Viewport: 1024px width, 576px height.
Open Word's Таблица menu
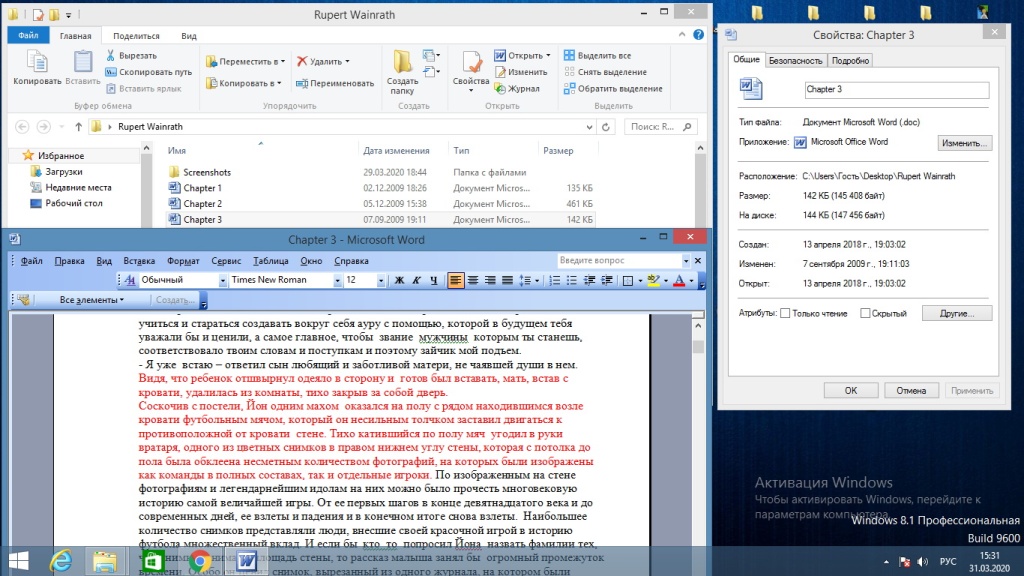pyautogui.click(x=270, y=261)
